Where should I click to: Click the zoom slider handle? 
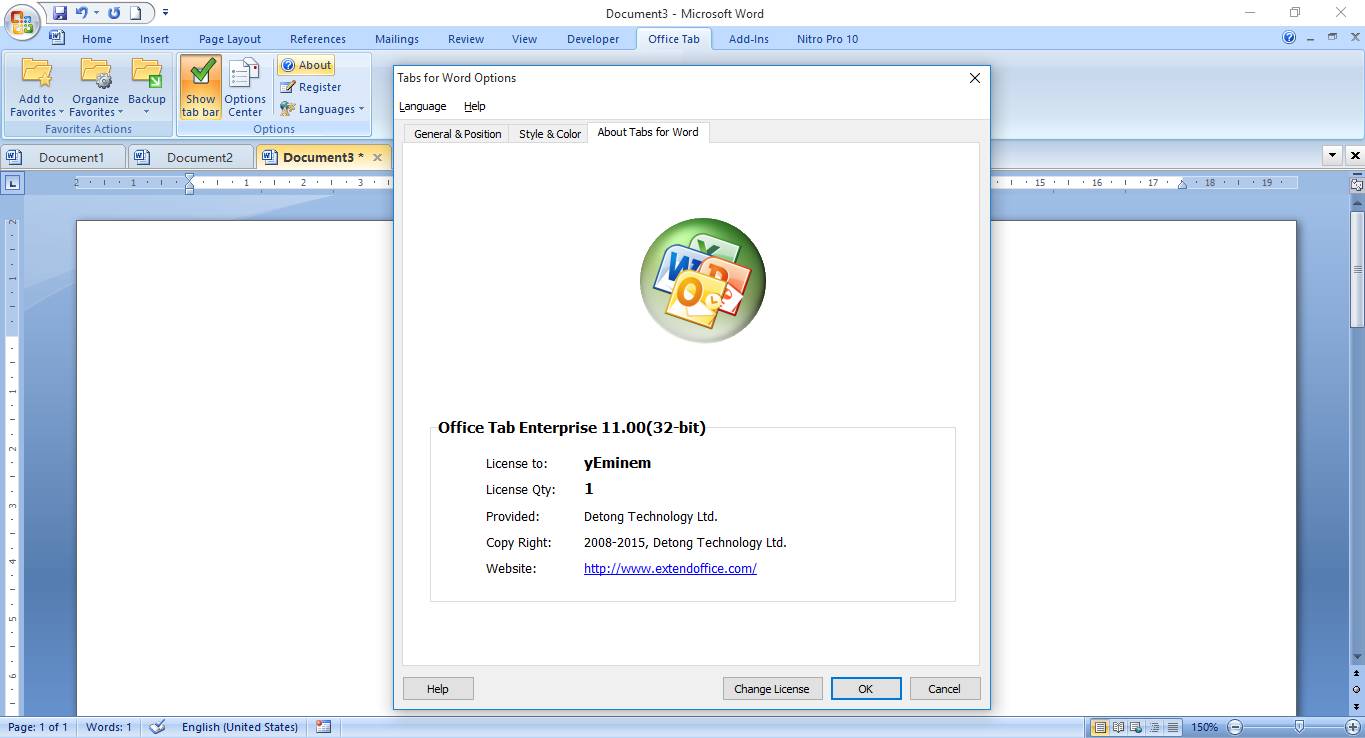coord(1298,727)
